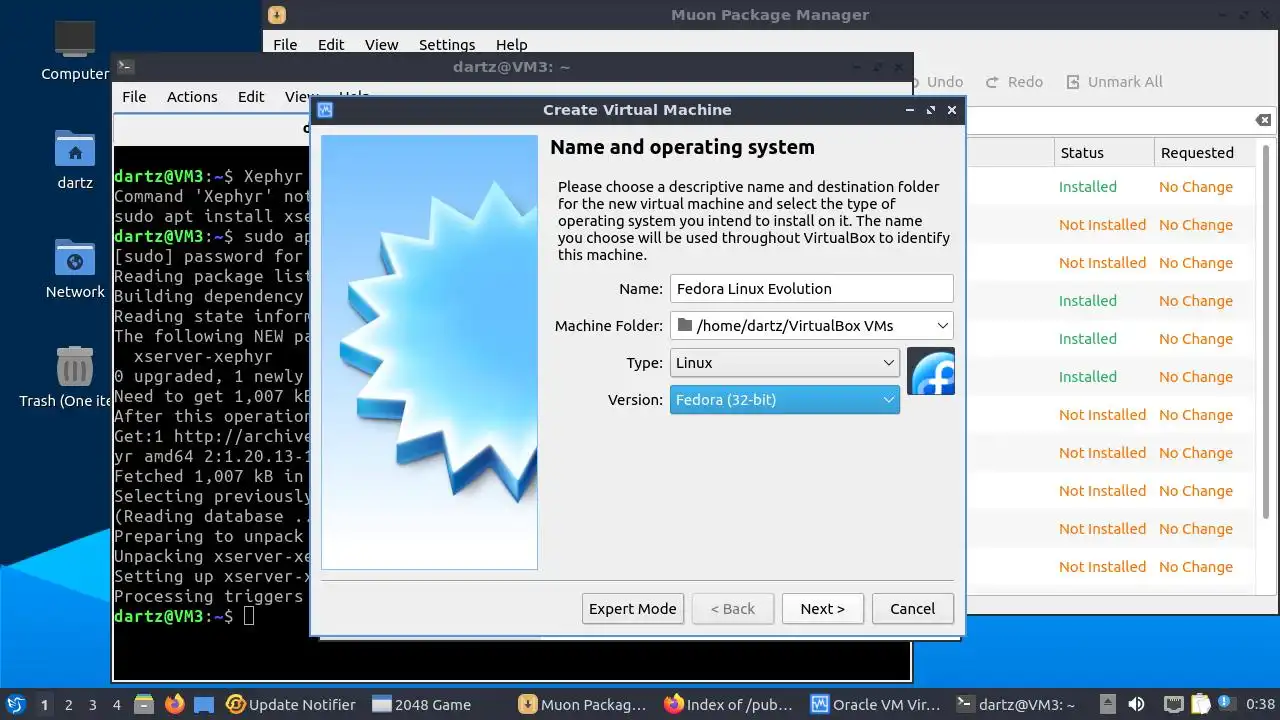The image size is (1280, 720).
Task: Open the Computer desktop icon
Action: [75, 50]
